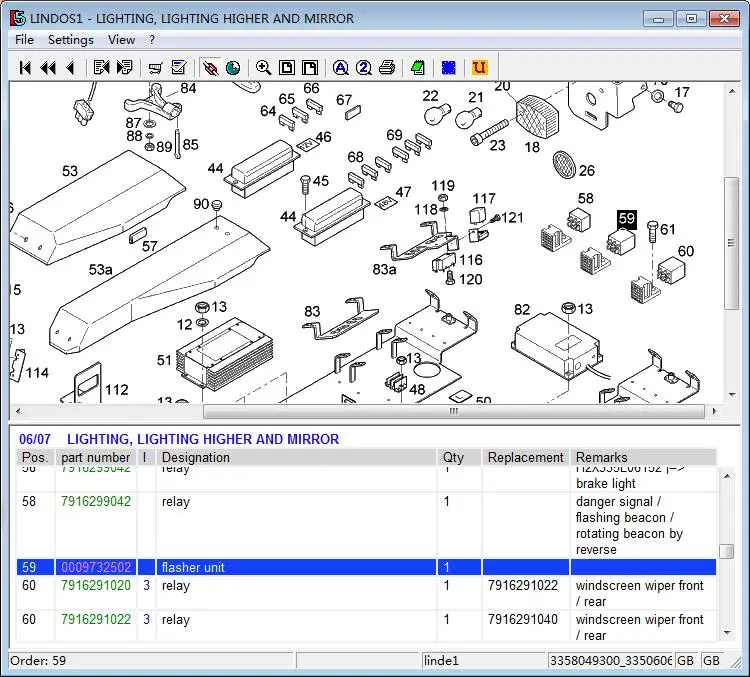Click the section title 'LIGHTING, LIGHTING HIGHER AND MIRROR'
This screenshot has width=750, height=677.
tap(203, 439)
